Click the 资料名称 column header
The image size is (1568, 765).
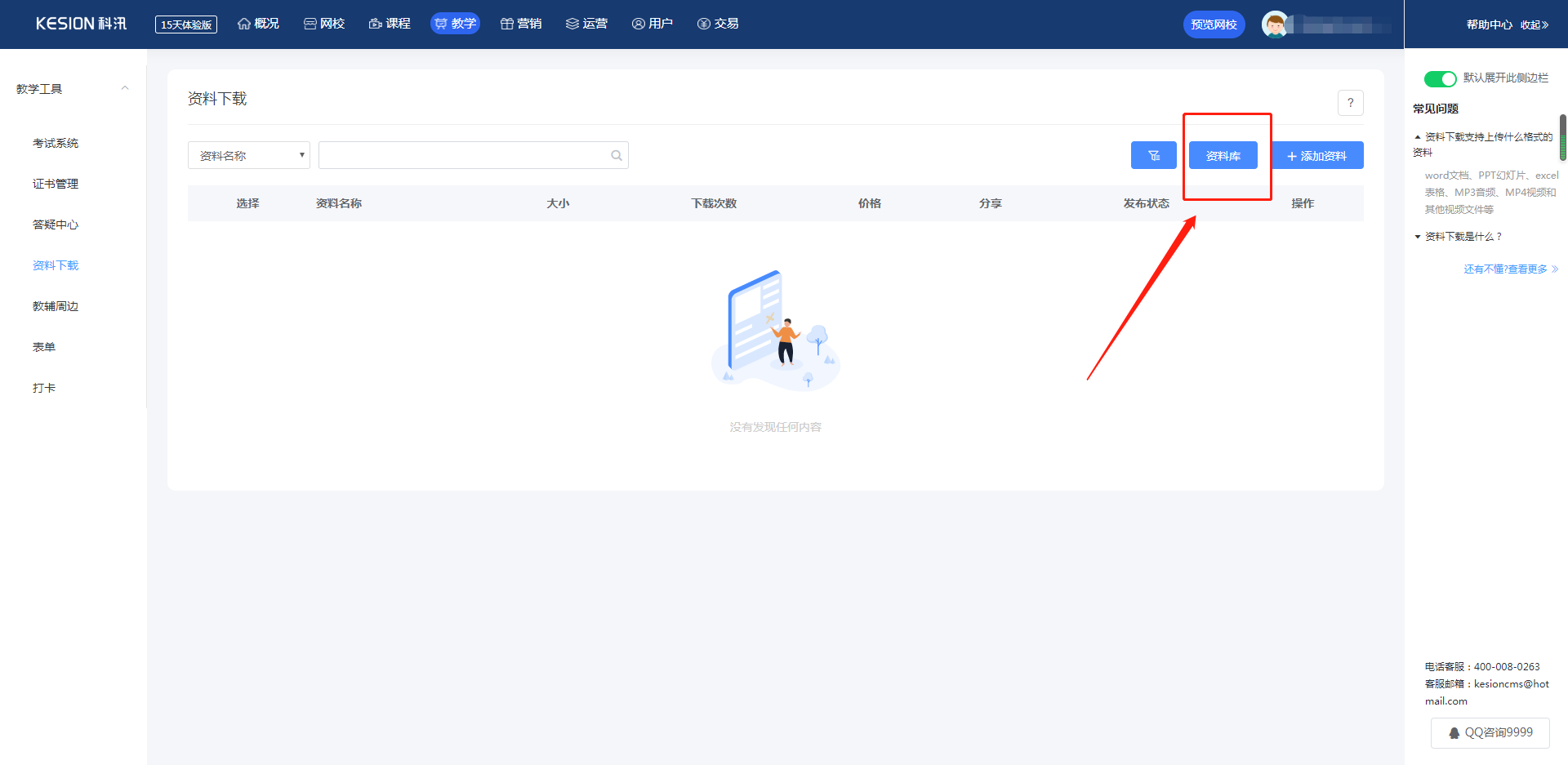coord(339,203)
